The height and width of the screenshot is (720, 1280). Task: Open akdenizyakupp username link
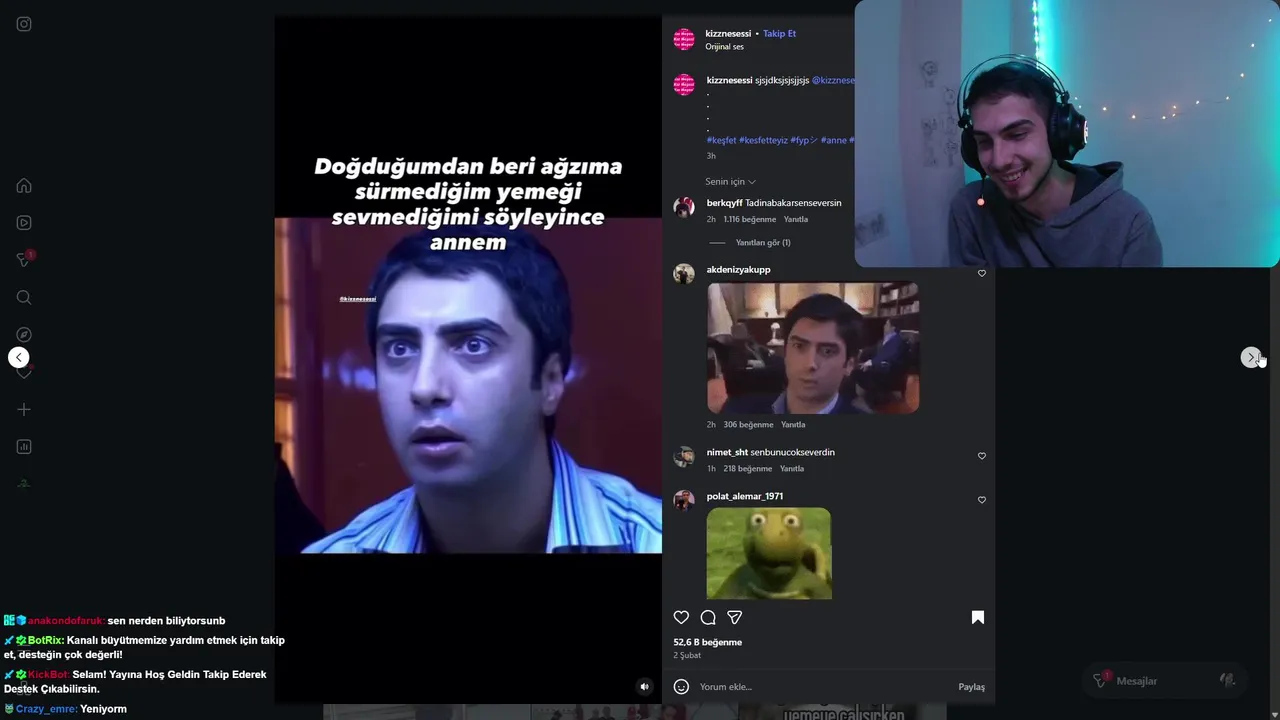pos(739,270)
